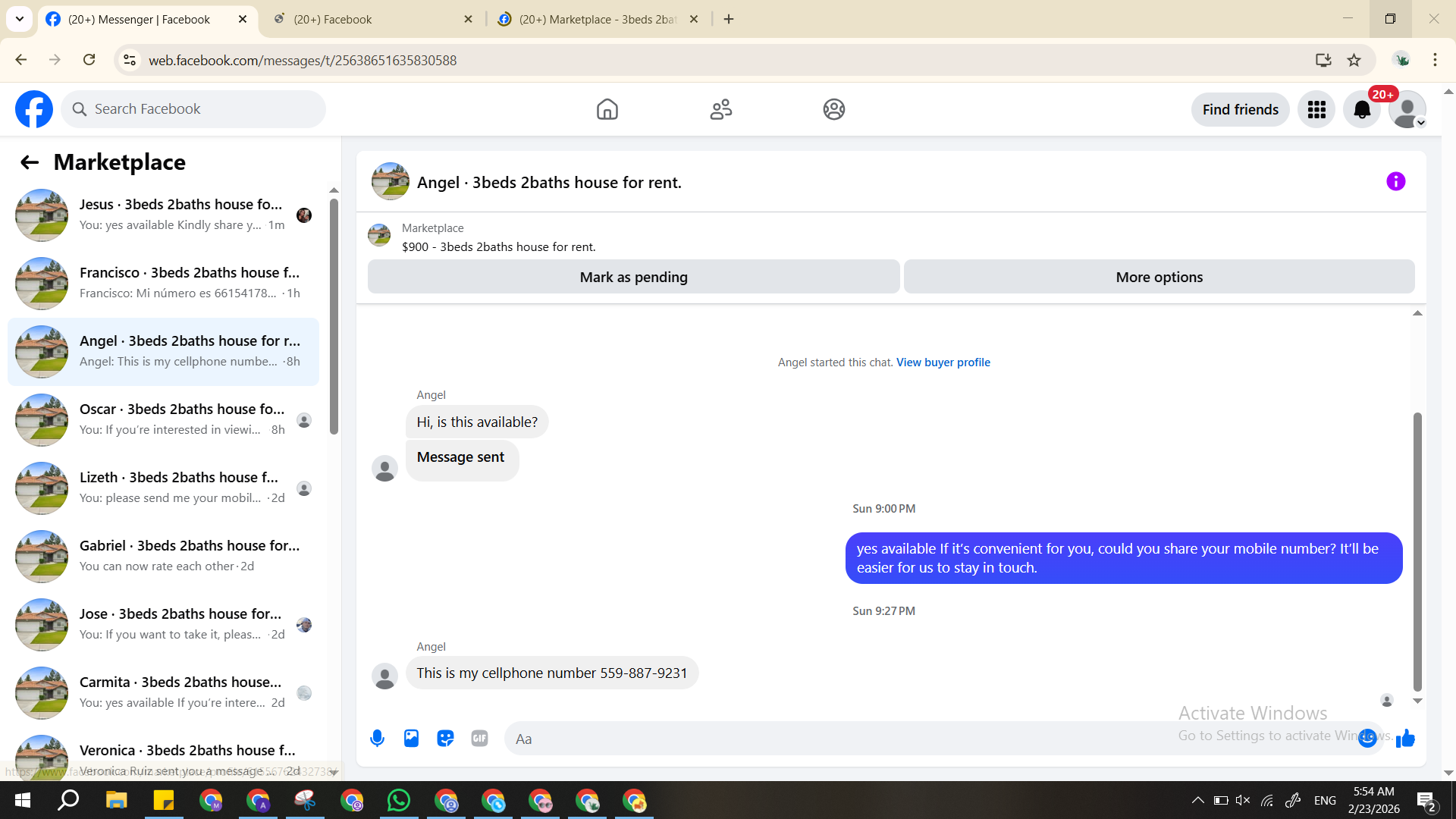This screenshot has width=1456, height=819.
Task: Click the install app icon in address bar
Action: click(1323, 60)
